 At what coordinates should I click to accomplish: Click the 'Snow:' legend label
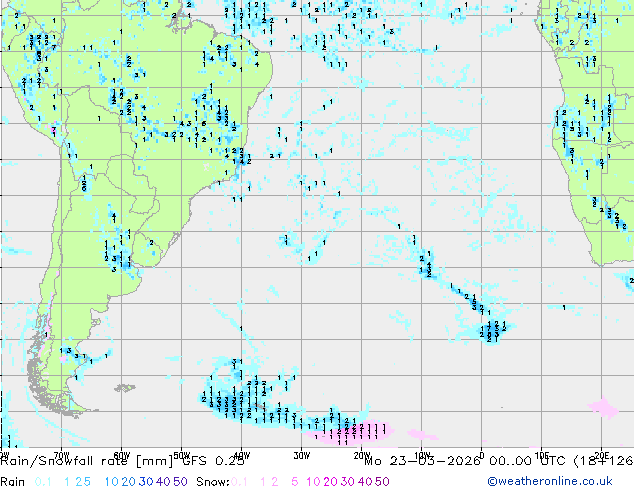click(213, 482)
